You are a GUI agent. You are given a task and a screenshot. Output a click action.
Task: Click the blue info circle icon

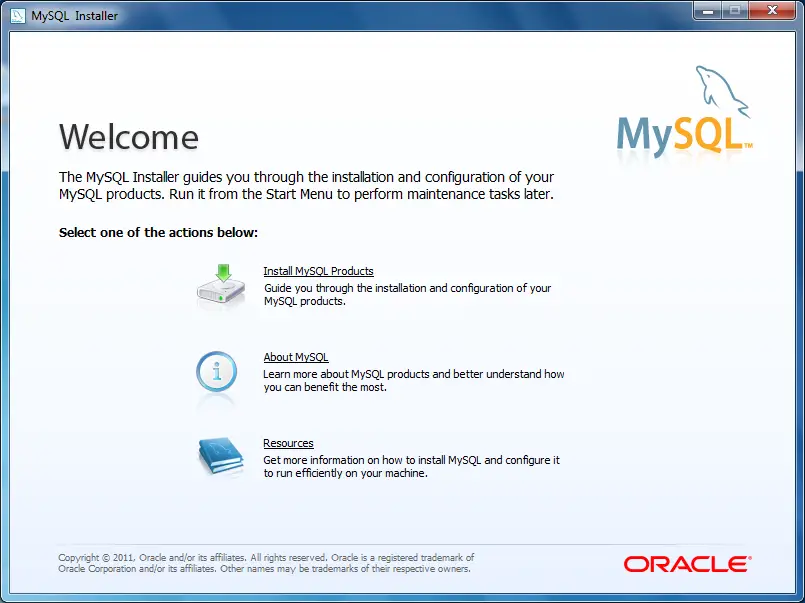click(217, 372)
